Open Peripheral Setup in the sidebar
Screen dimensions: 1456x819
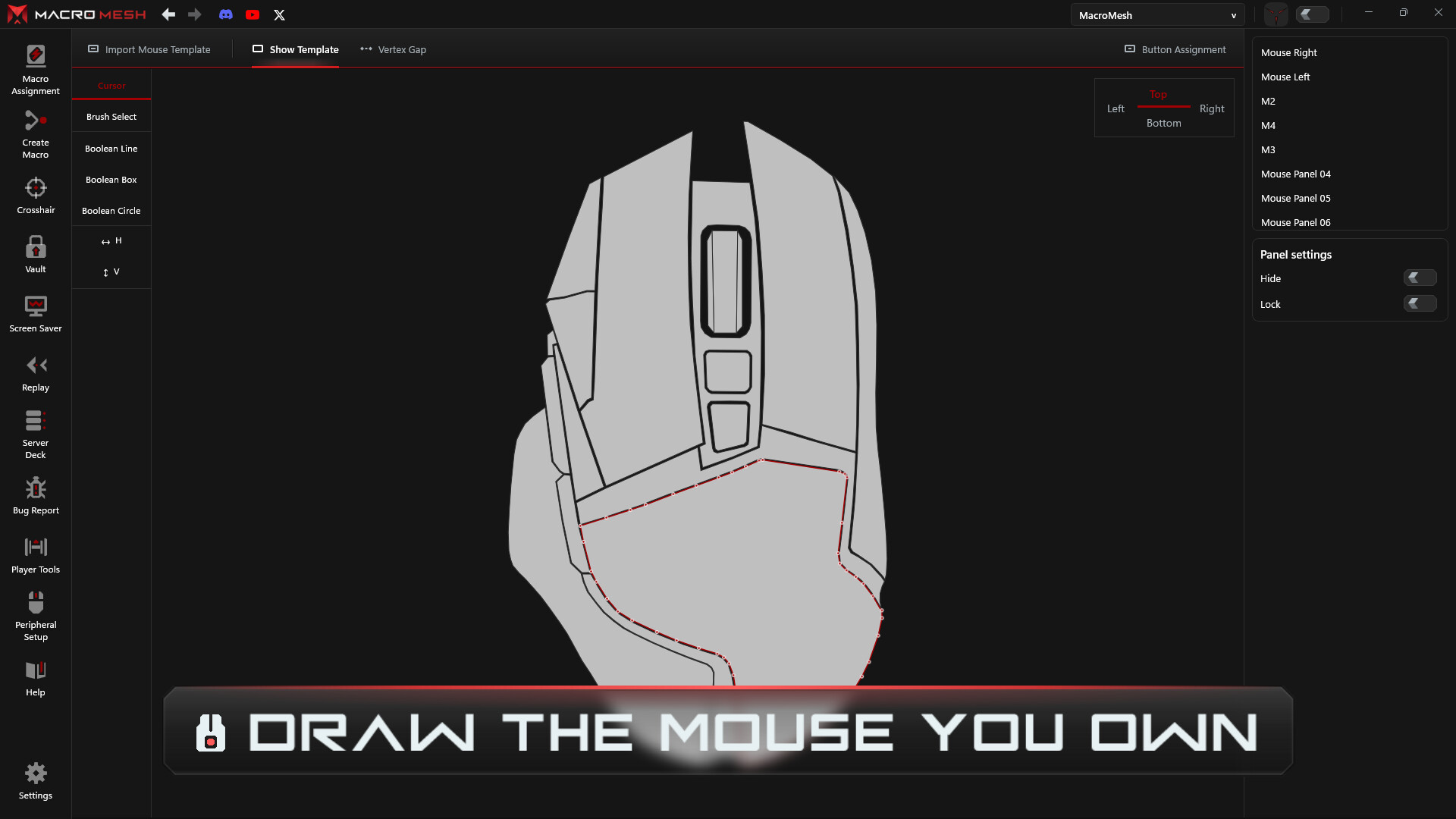36,616
